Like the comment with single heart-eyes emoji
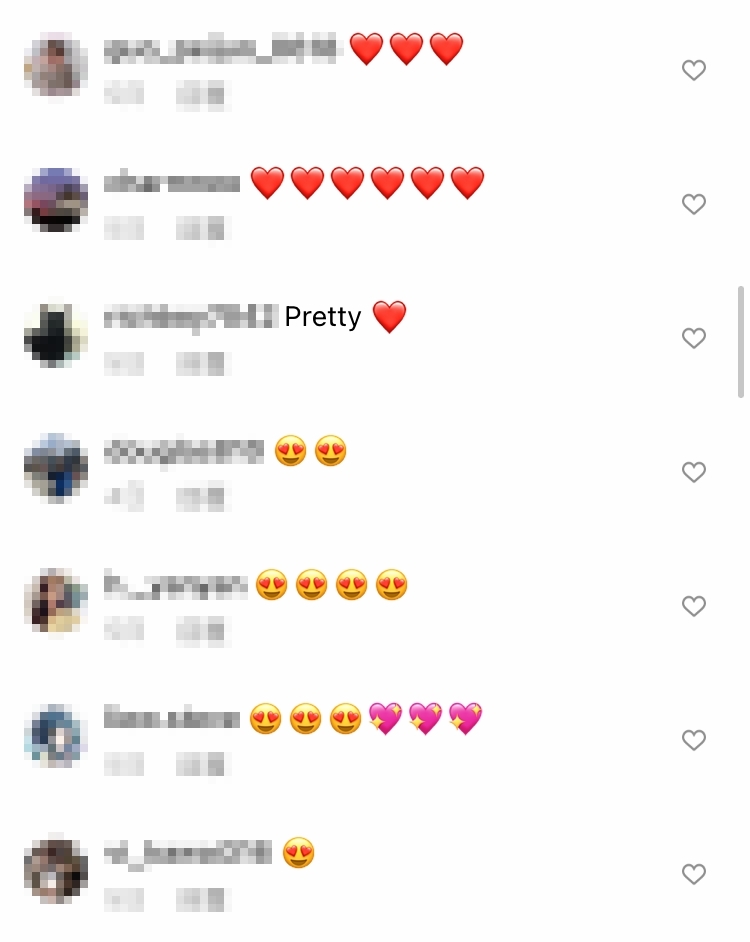This screenshot has width=750, height=942. pyautogui.click(x=694, y=874)
